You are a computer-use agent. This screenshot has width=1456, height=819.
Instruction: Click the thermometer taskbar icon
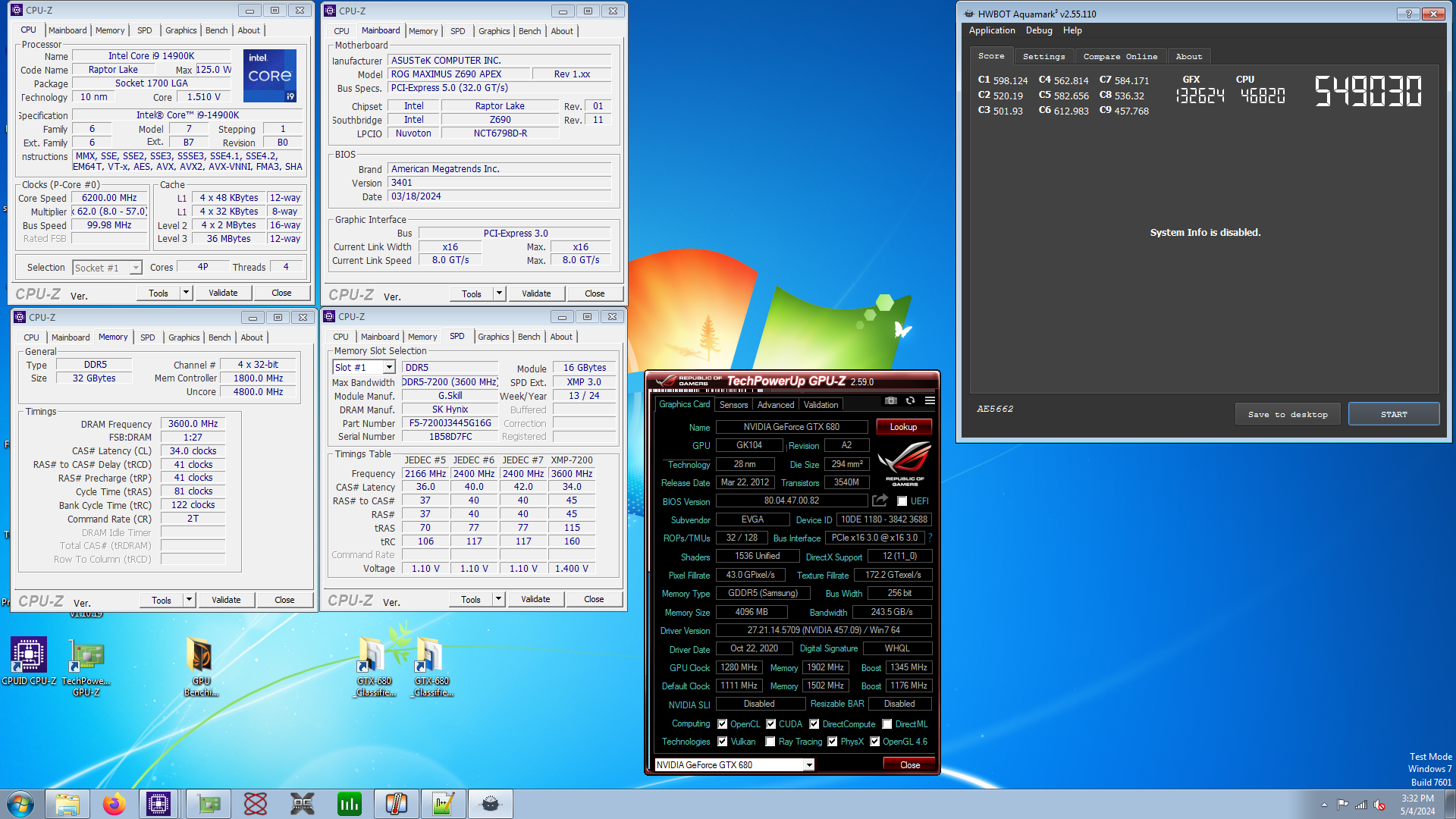[397, 804]
